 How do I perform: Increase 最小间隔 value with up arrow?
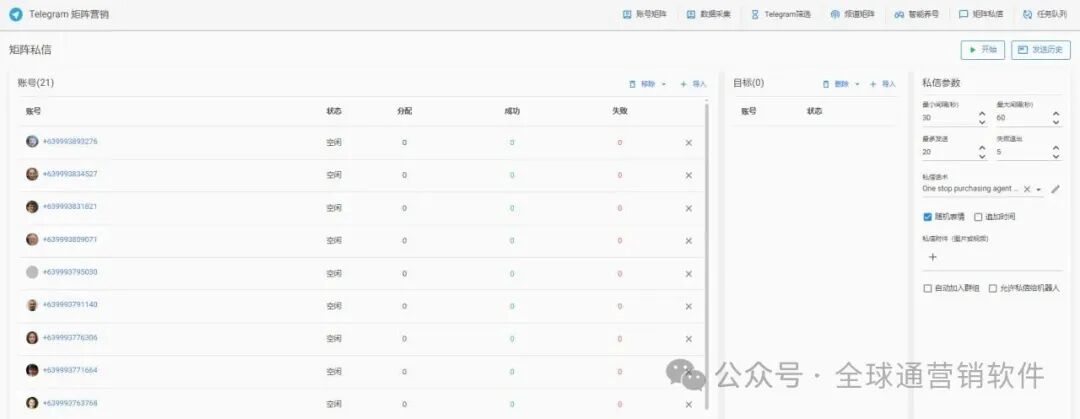point(982,114)
